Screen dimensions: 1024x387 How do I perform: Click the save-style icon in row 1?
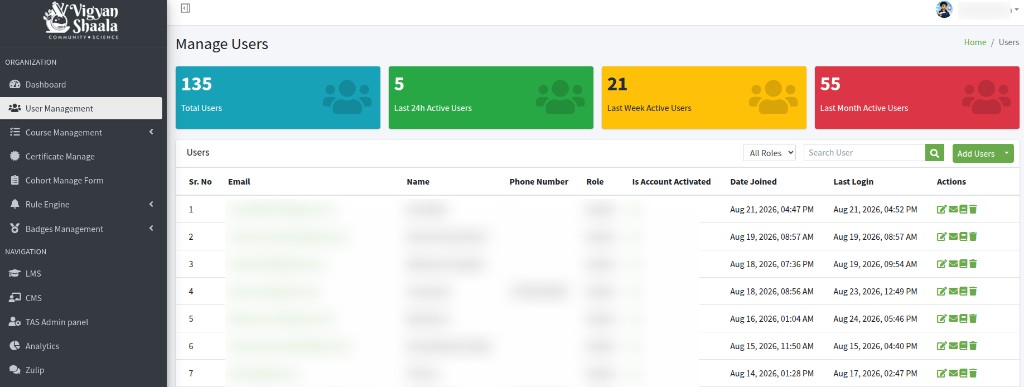click(x=963, y=209)
